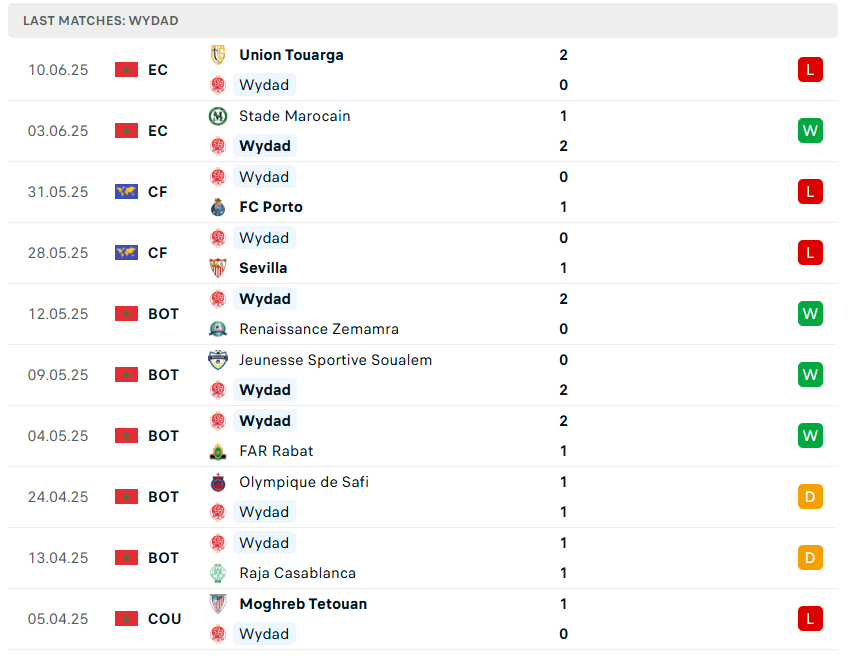This screenshot has height=660, width=849.
Task: Open the Raja Casablanca team link
Action: [297, 573]
